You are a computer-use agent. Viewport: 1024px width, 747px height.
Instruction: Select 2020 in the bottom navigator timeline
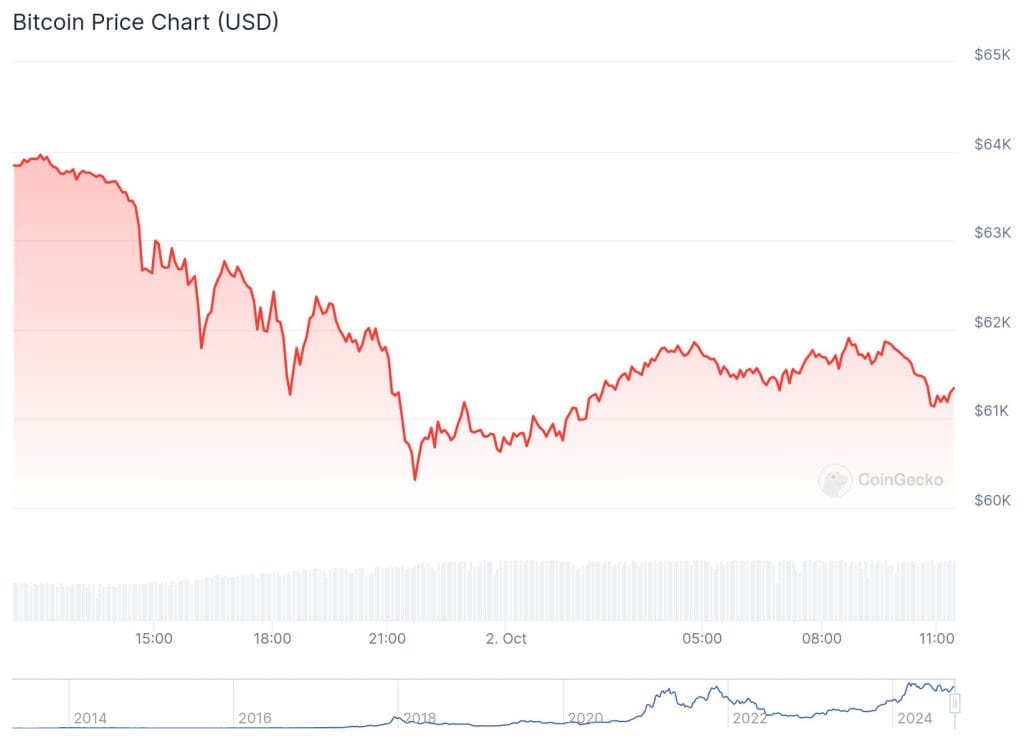(x=584, y=718)
